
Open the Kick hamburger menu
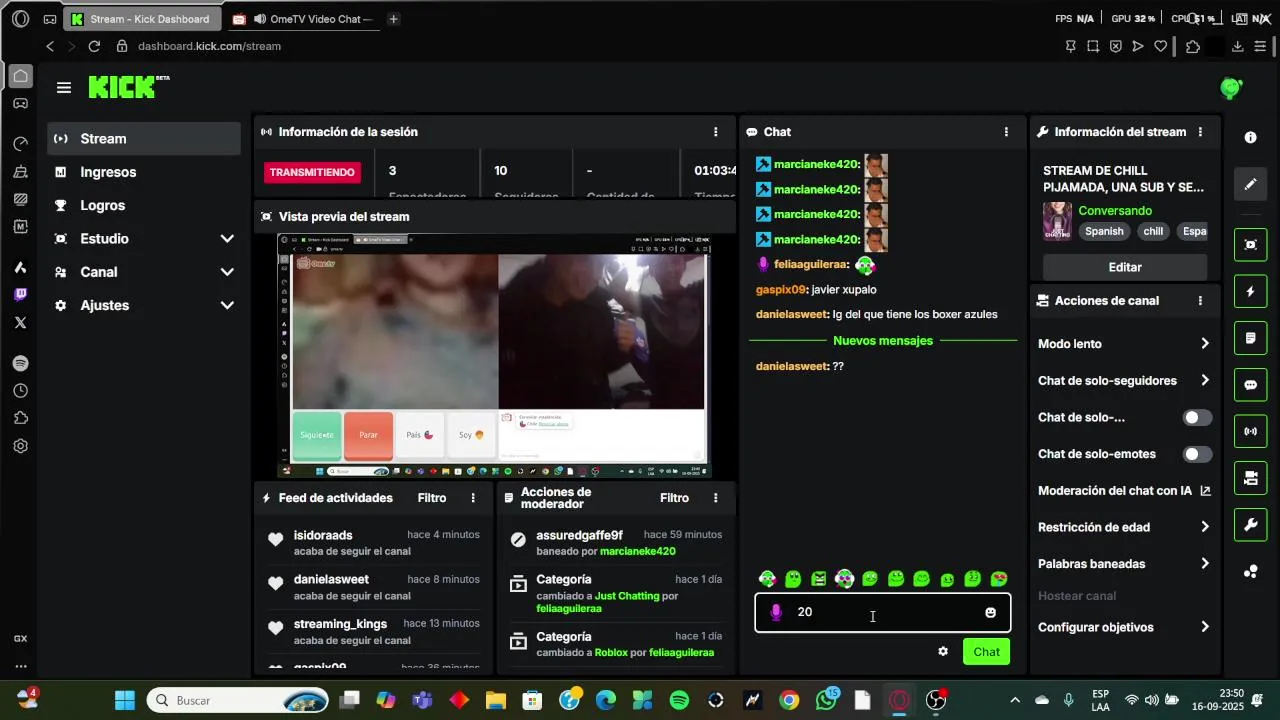pyautogui.click(x=64, y=88)
